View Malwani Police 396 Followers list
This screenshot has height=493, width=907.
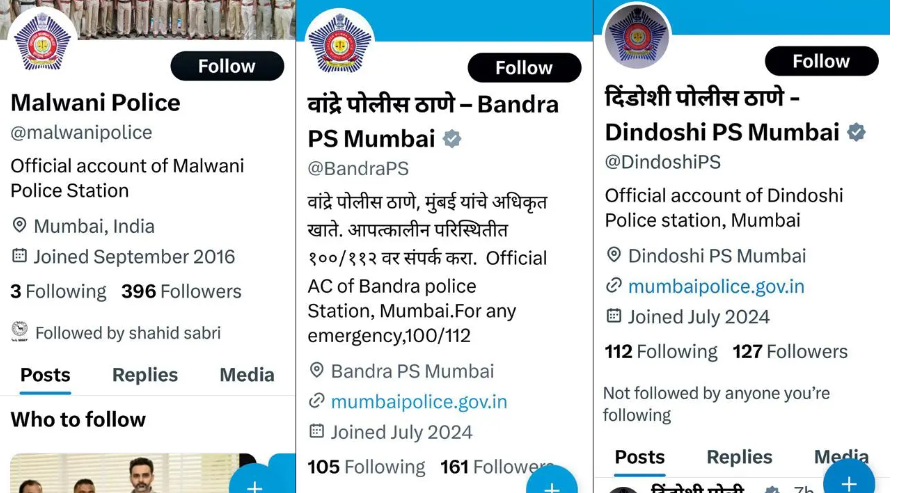pos(181,291)
